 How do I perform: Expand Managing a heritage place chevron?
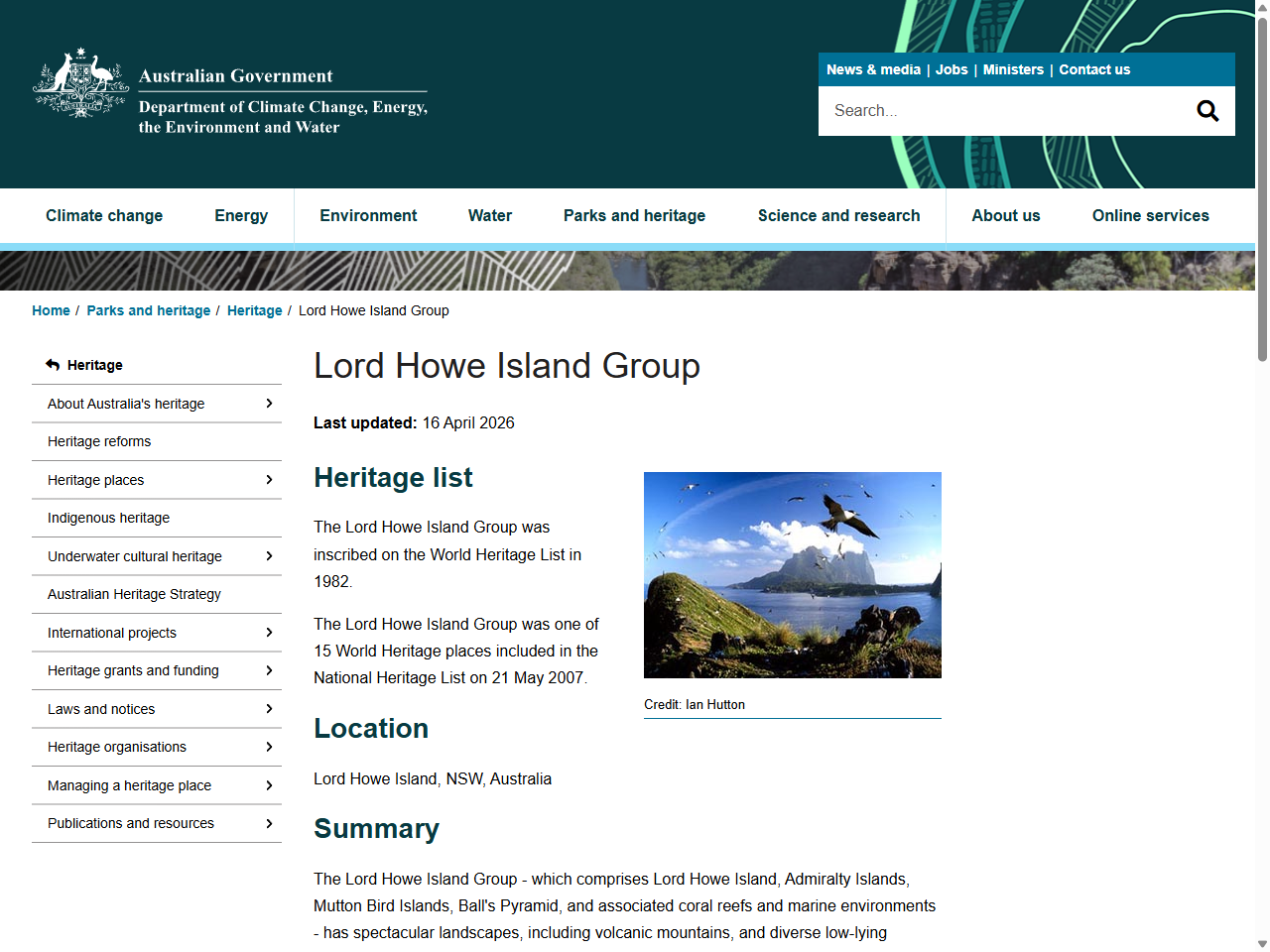pyautogui.click(x=269, y=784)
